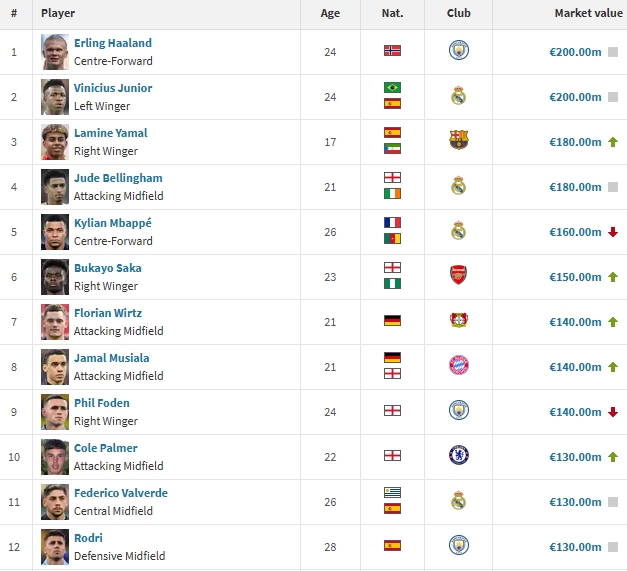
Task: Click Bayern Munich crest in Musiala's row
Action: click(x=458, y=366)
